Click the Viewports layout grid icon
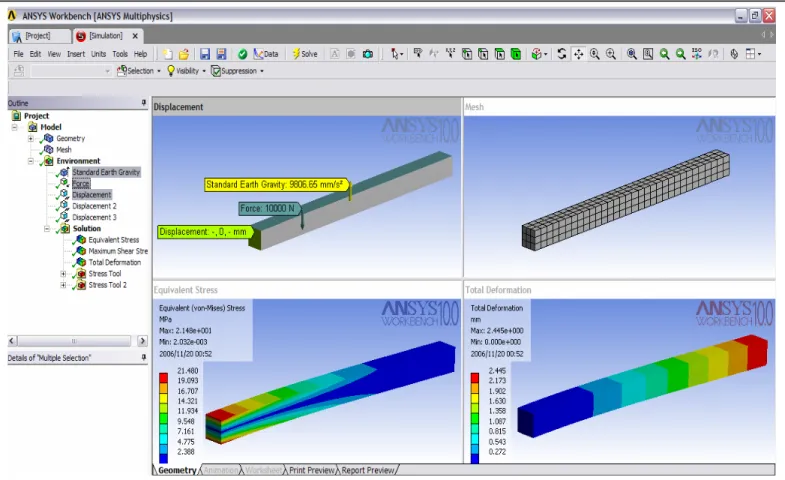The height and width of the screenshot is (480, 785). coord(750,54)
